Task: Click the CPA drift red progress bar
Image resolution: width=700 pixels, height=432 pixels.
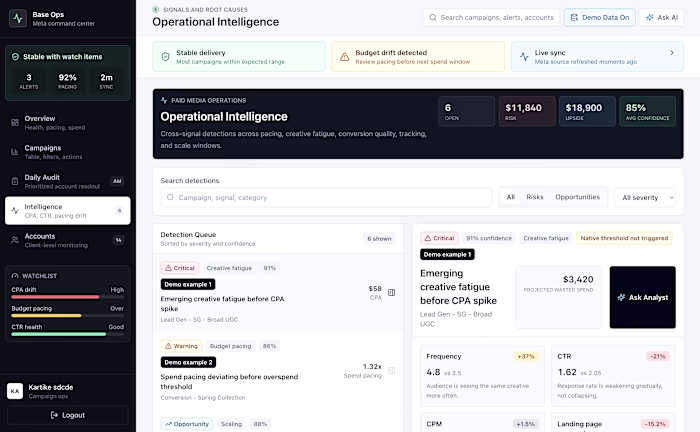Action: (x=55, y=297)
